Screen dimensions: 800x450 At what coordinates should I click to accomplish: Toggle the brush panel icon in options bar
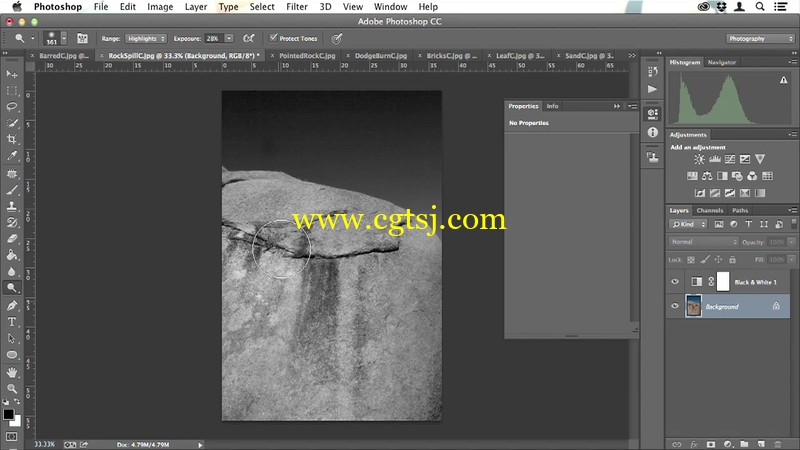(x=82, y=38)
